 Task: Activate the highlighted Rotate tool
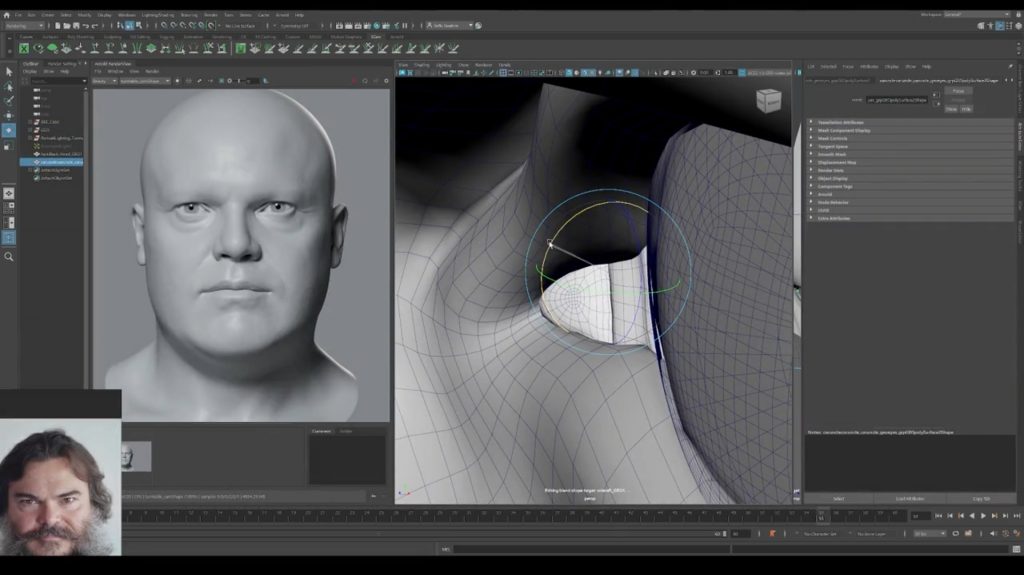[8, 131]
